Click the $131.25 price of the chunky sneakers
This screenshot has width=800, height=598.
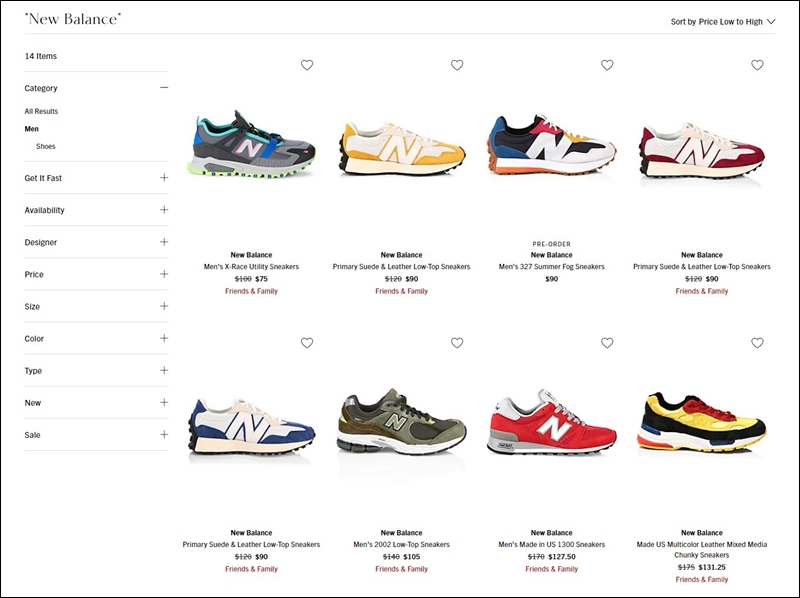[712, 567]
